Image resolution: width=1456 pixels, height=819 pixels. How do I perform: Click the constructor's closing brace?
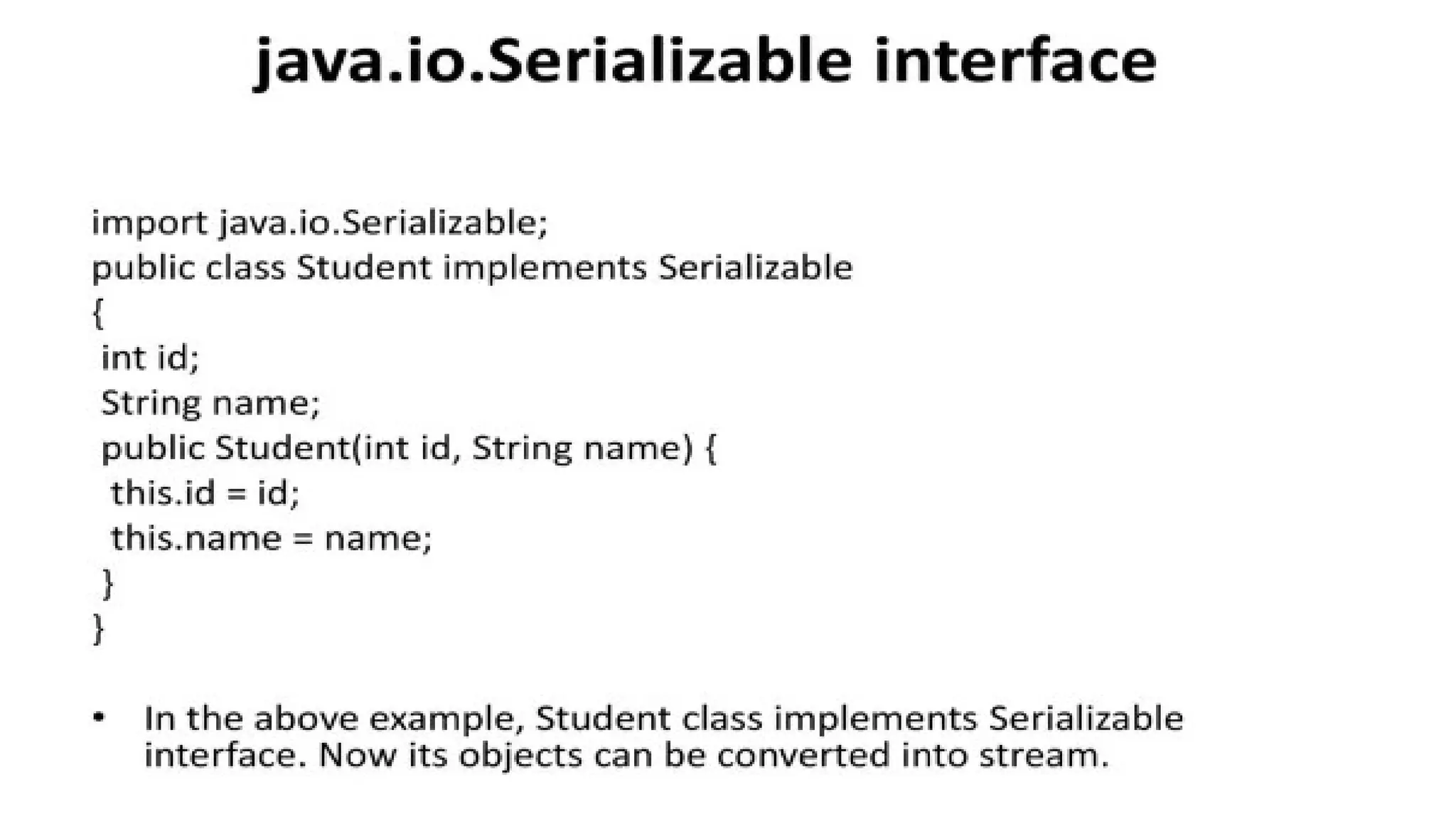tap(108, 584)
